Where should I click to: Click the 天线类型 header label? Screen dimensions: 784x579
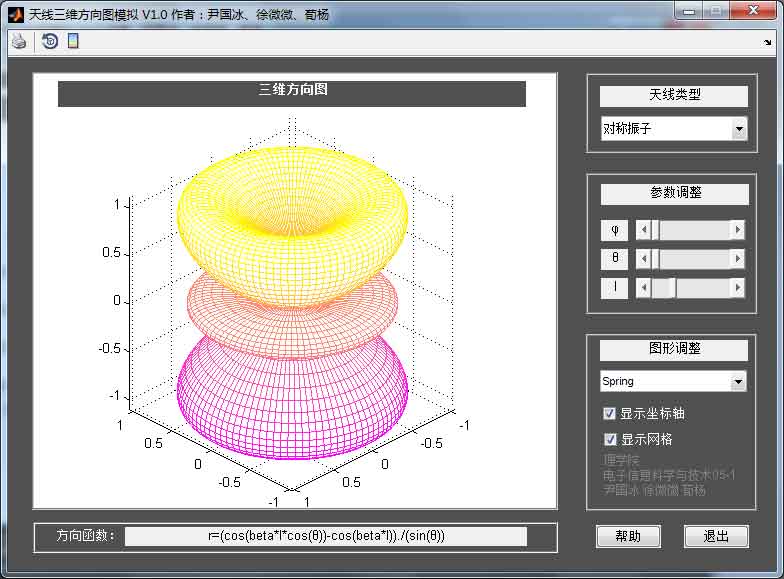click(674, 95)
